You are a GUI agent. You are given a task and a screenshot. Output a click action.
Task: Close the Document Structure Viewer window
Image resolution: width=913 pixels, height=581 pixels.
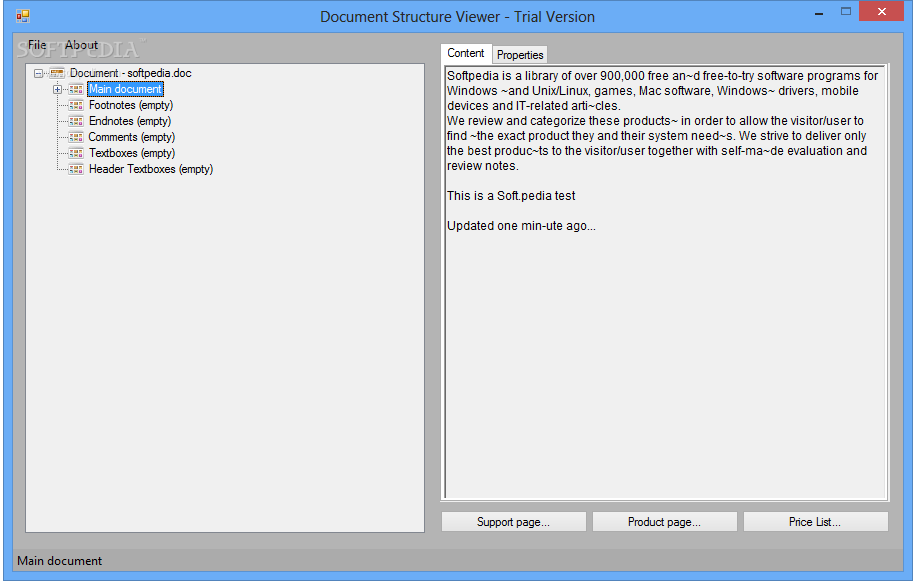tap(882, 12)
